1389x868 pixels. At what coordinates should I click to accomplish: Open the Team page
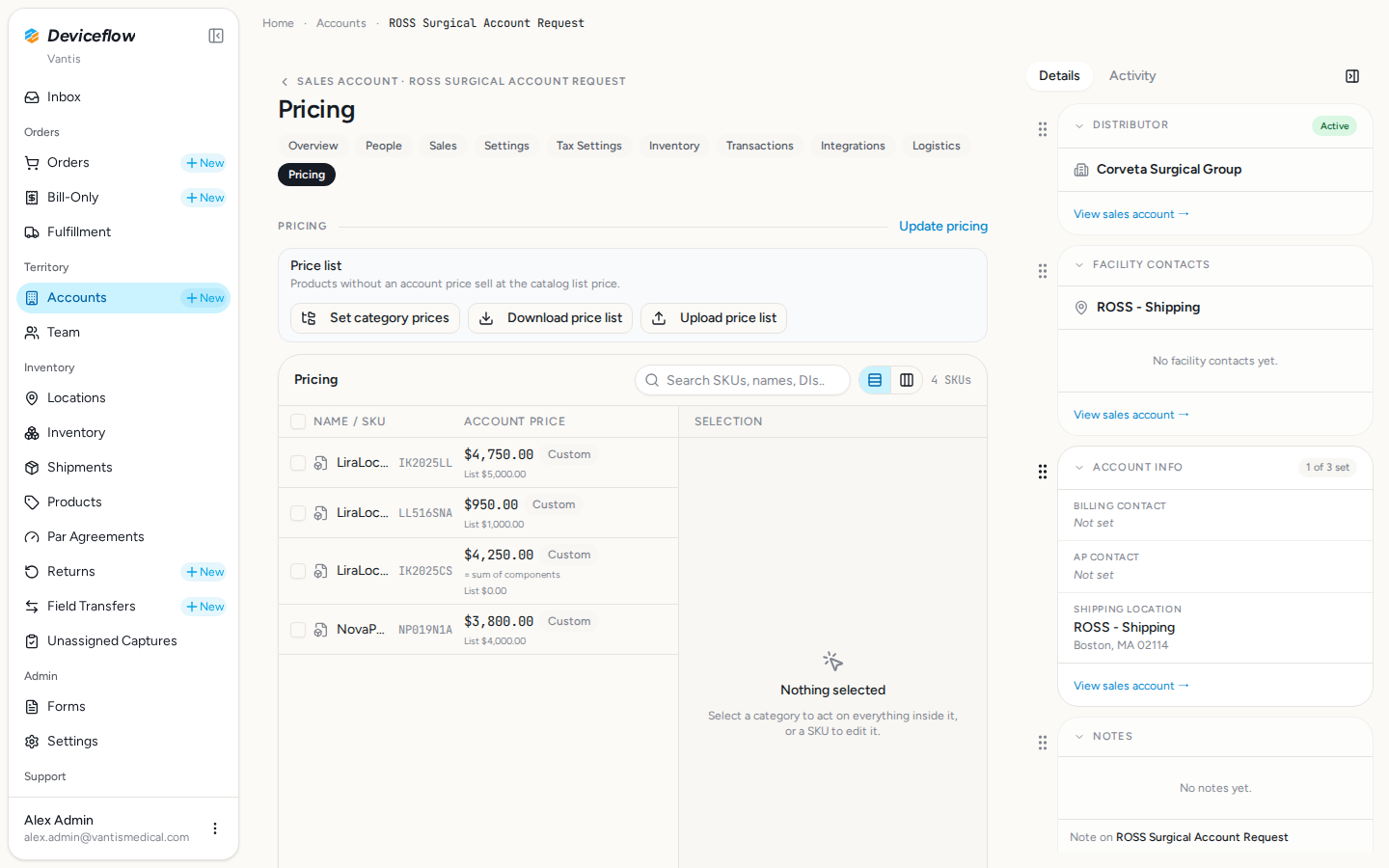pyautogui.click(x=123, y=333)
